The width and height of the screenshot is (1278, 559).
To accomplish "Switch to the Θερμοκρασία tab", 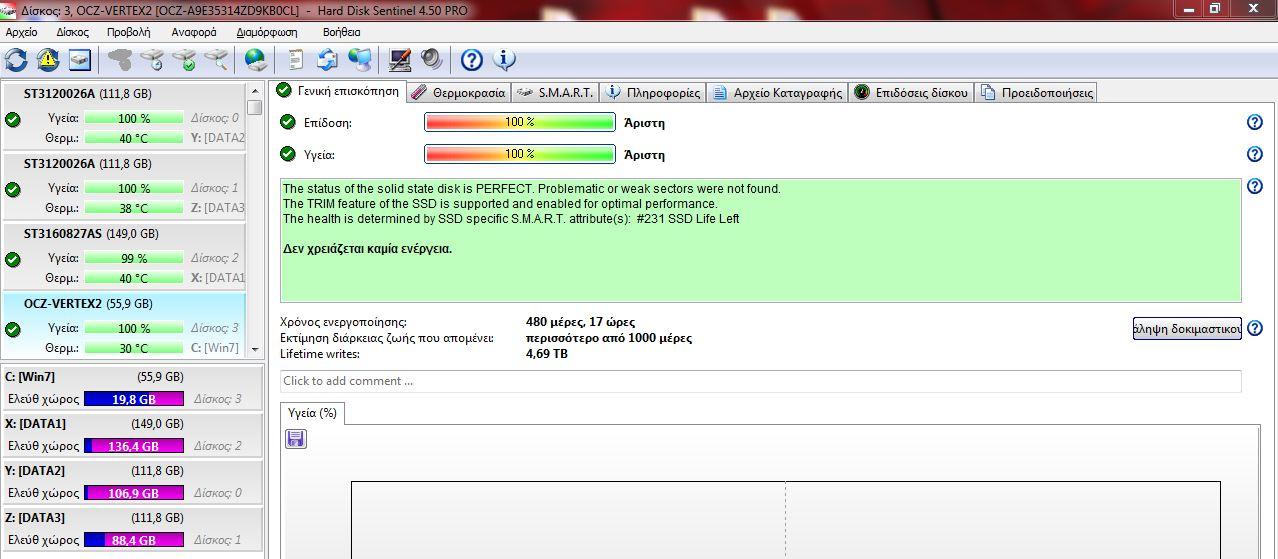I will [458, 92].
